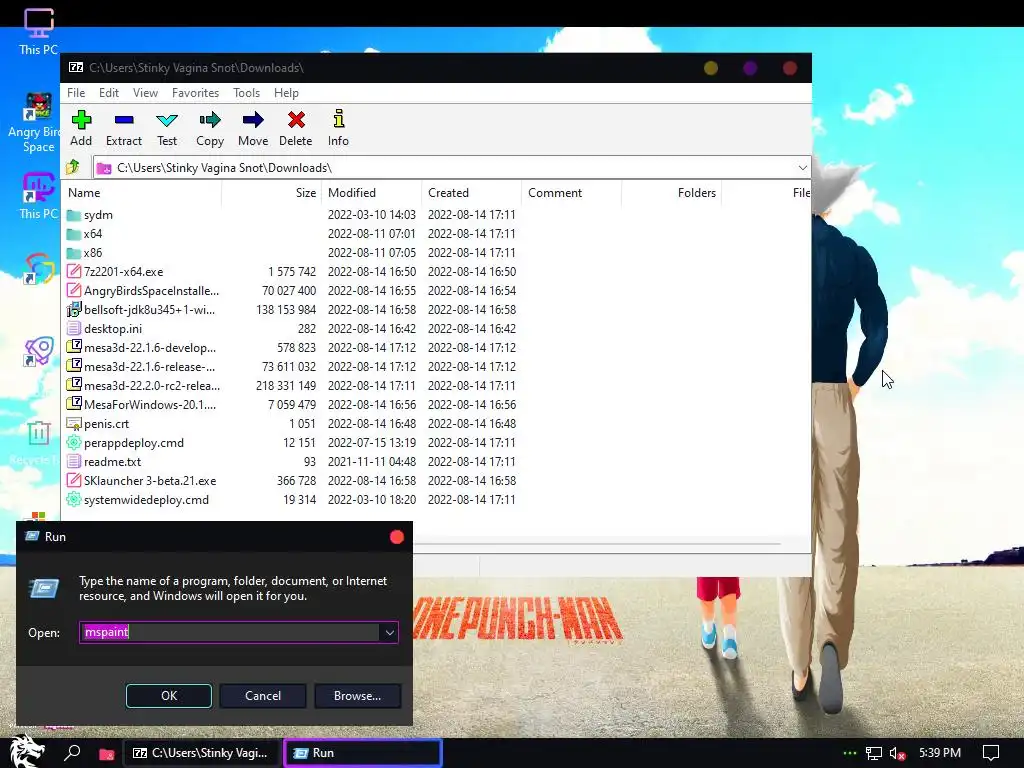Select the Move toolbar icon
Viewport: 1024px width, 768px height.
(x=253, y=128)
